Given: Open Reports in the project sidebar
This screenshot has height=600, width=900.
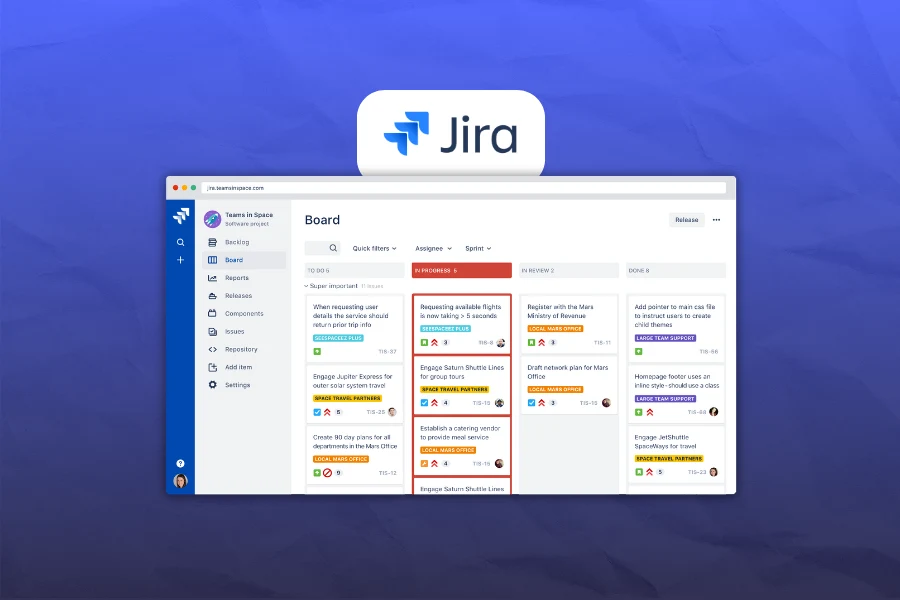Looking at the screenshot, I should pyautogui.click(x=244, y=278).
